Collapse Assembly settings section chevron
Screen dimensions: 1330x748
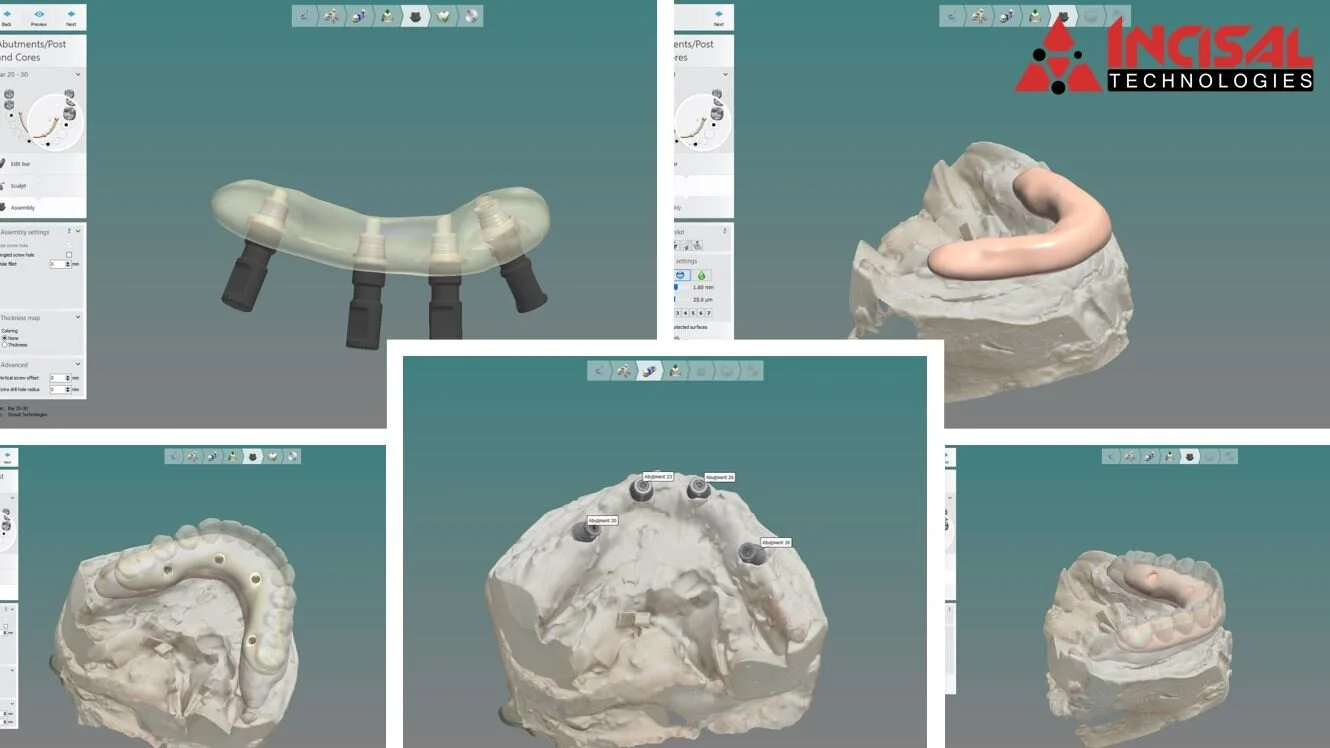point(78,231)
